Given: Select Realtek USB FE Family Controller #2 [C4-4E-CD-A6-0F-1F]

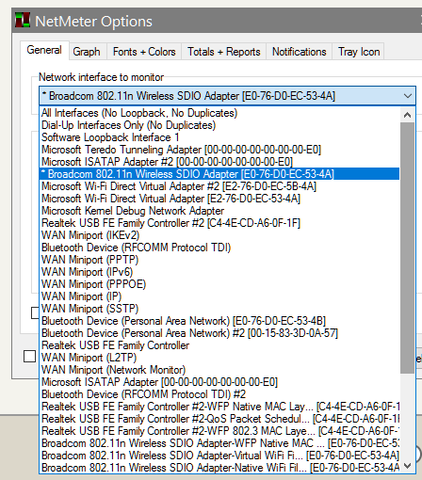Looking at the screenshot, I should click(220, 223).
